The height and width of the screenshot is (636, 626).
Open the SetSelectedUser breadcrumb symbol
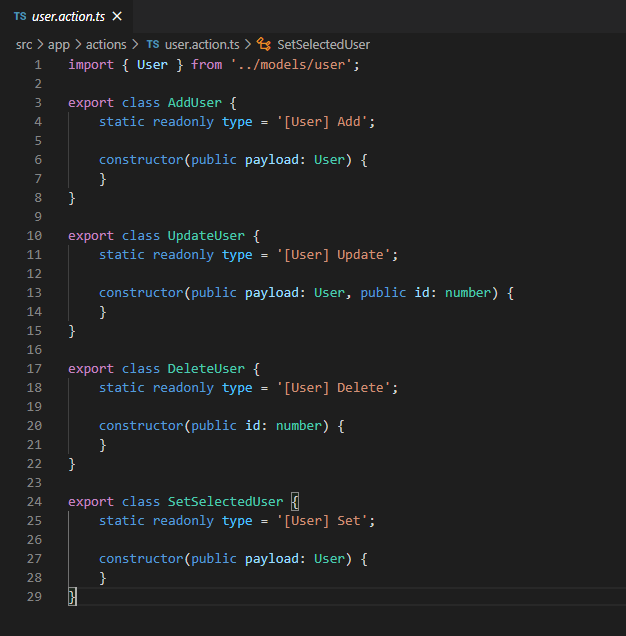click(323, 44)
